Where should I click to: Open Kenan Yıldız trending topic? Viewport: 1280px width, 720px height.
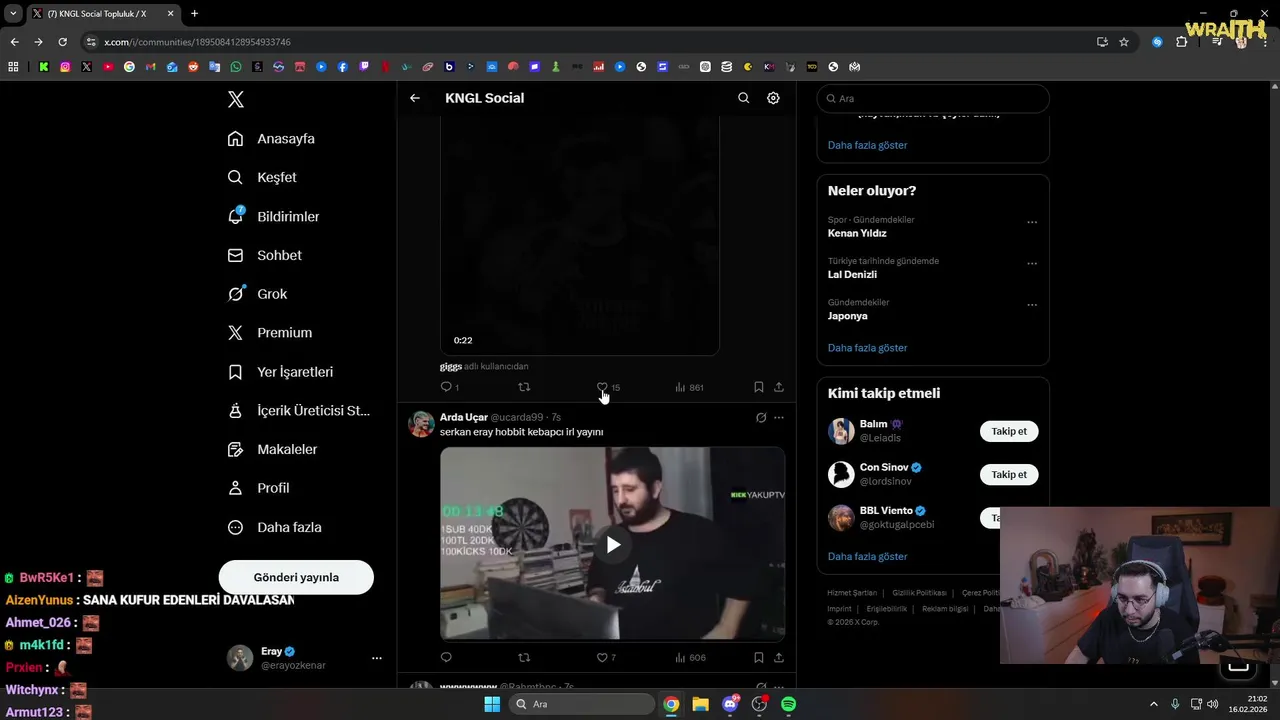(857, 233)
